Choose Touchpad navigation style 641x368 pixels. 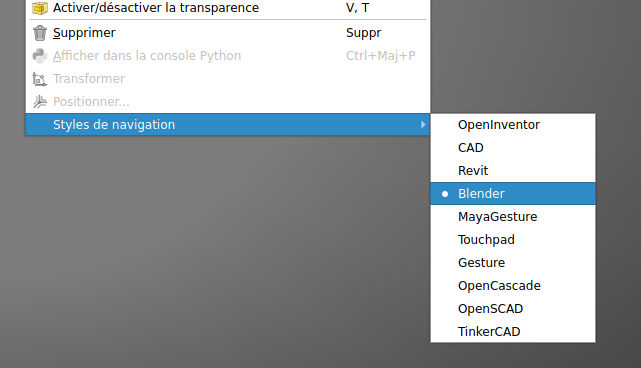tap(513, 240)
